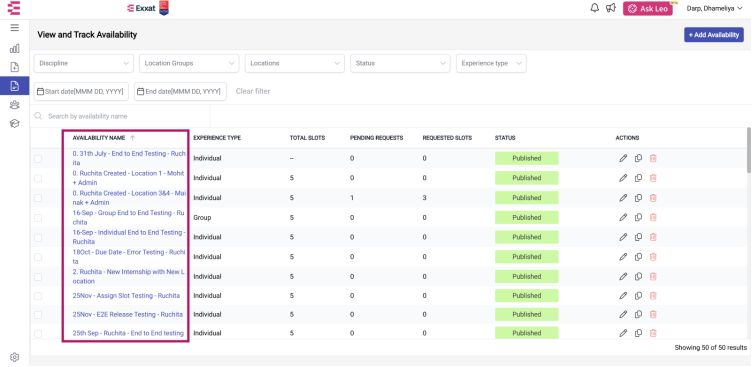The height and width of the screenshot is (367, 752).
Task: Delete the 25Nov Assign Slot Testing row
Action: point(653,296)
